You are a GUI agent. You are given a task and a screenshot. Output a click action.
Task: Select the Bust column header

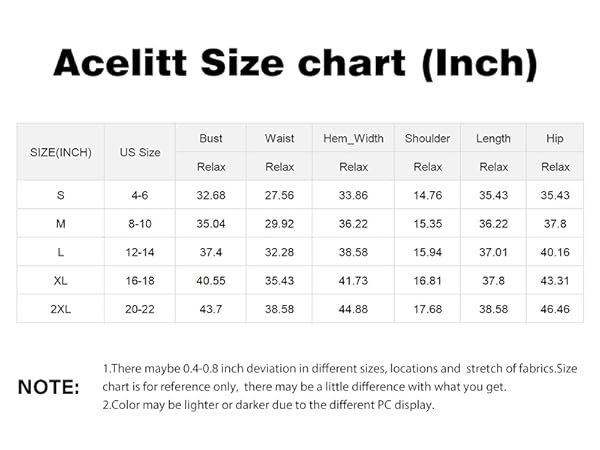[x=211, y=138]
